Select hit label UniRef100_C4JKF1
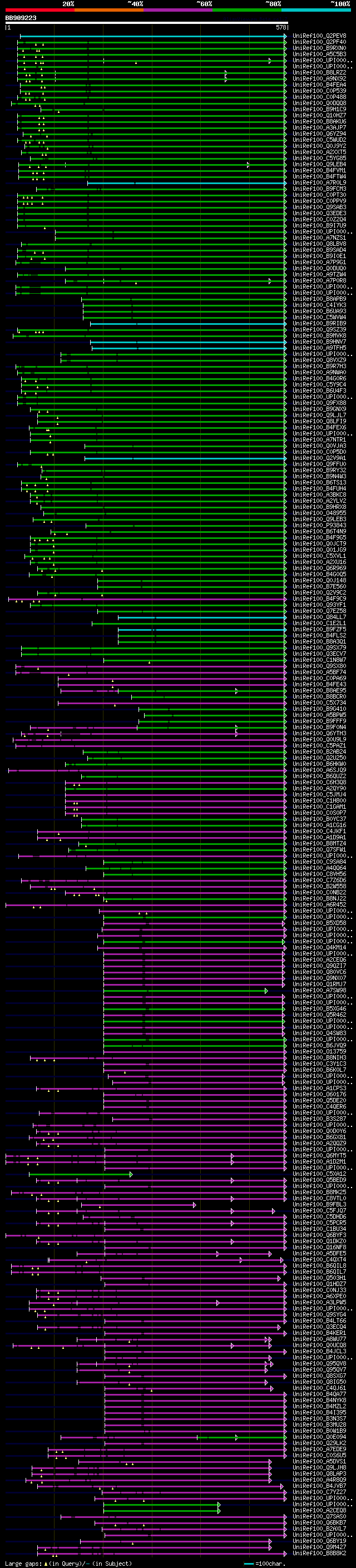 (319, 831)
